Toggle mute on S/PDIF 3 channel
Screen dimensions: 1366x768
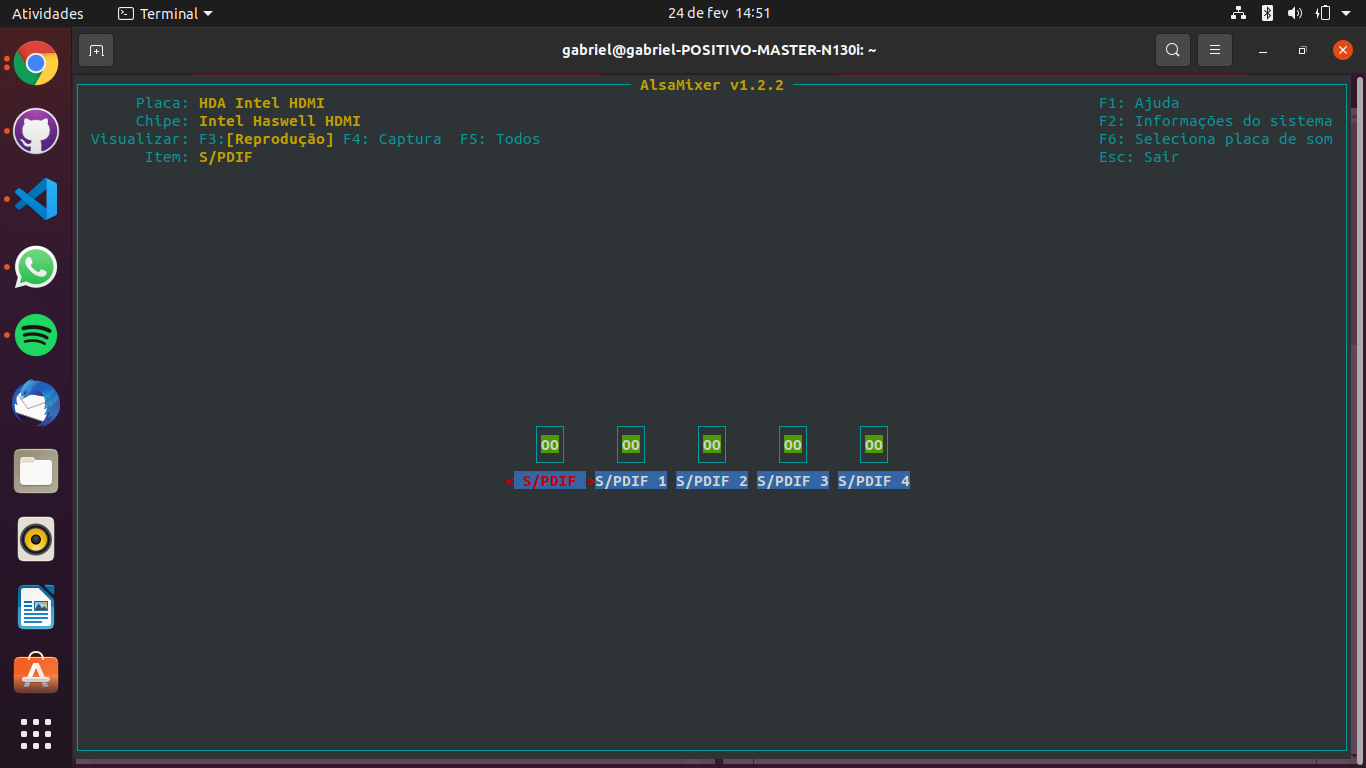792,445
